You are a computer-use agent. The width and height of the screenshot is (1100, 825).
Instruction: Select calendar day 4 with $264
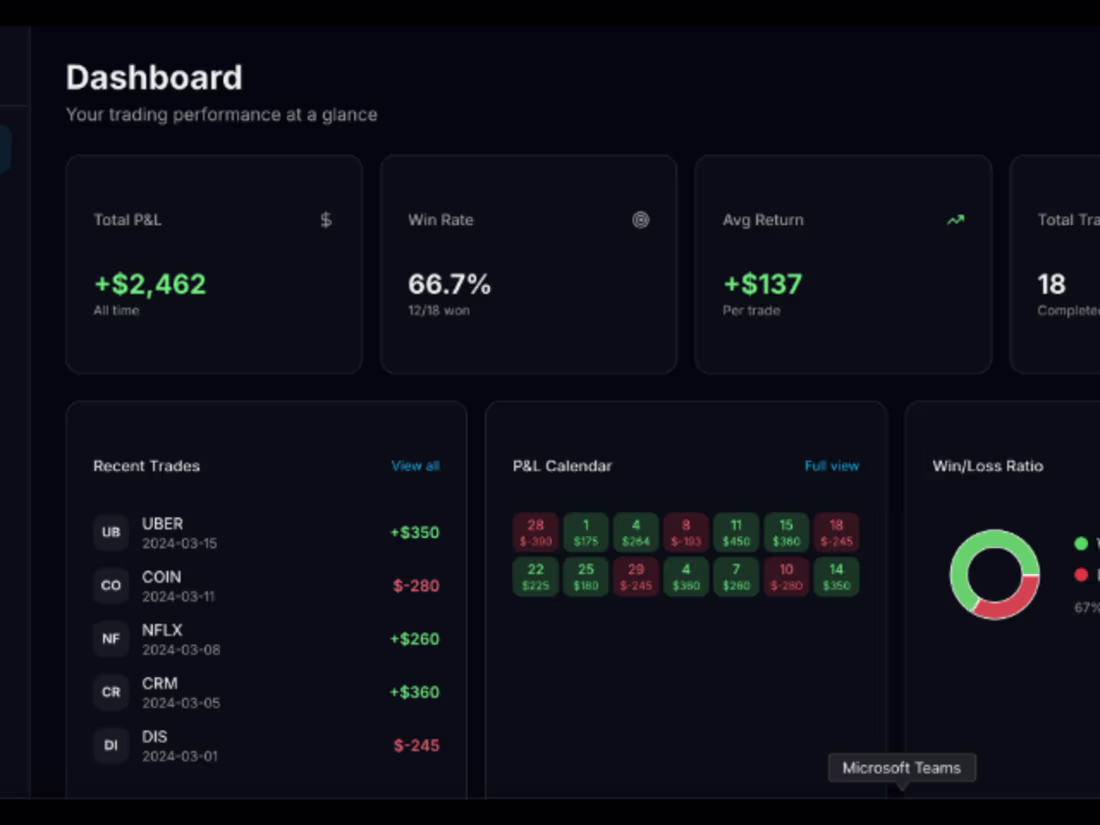(x=636, y=532)
